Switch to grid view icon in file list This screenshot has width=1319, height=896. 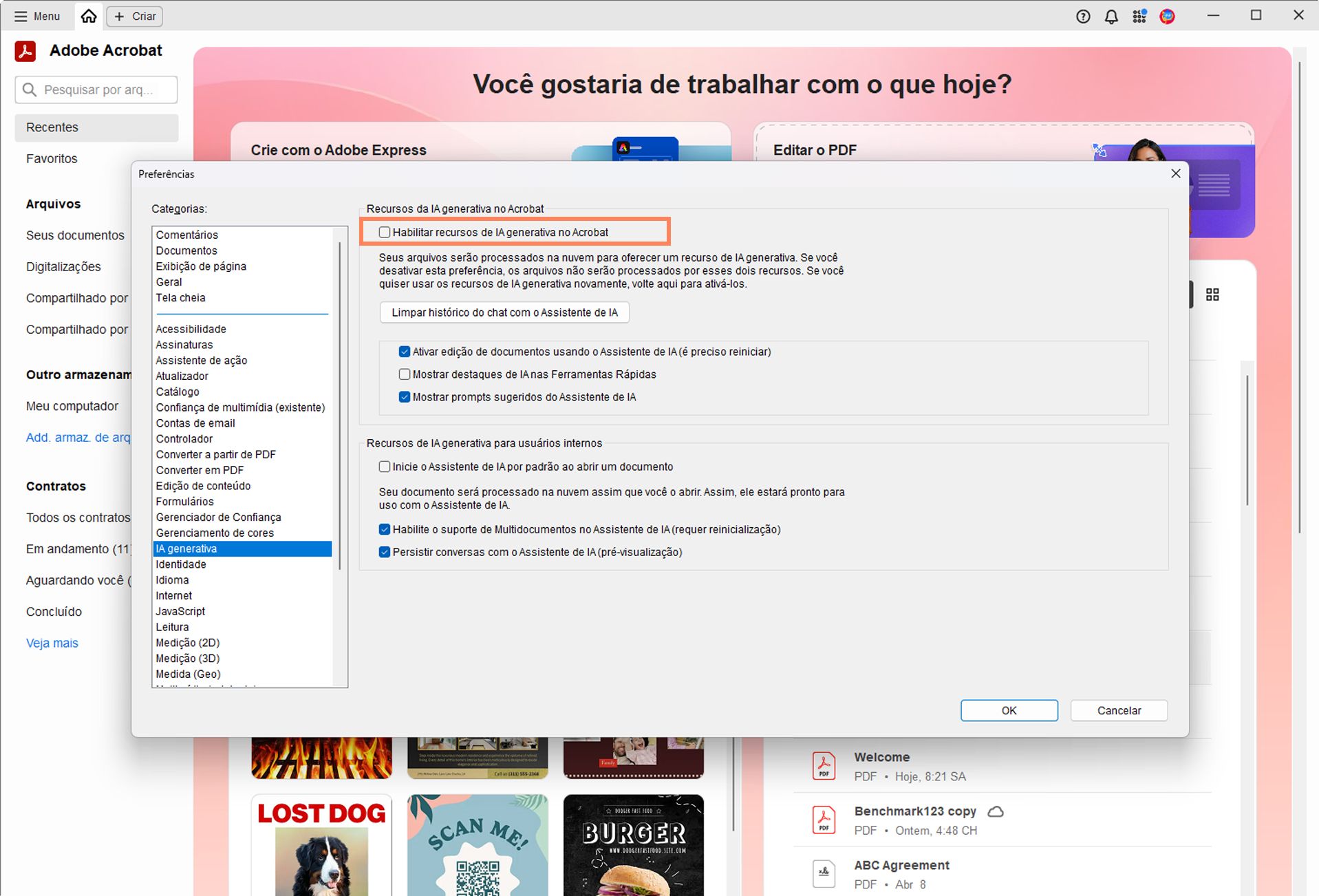click(1212, 295)
